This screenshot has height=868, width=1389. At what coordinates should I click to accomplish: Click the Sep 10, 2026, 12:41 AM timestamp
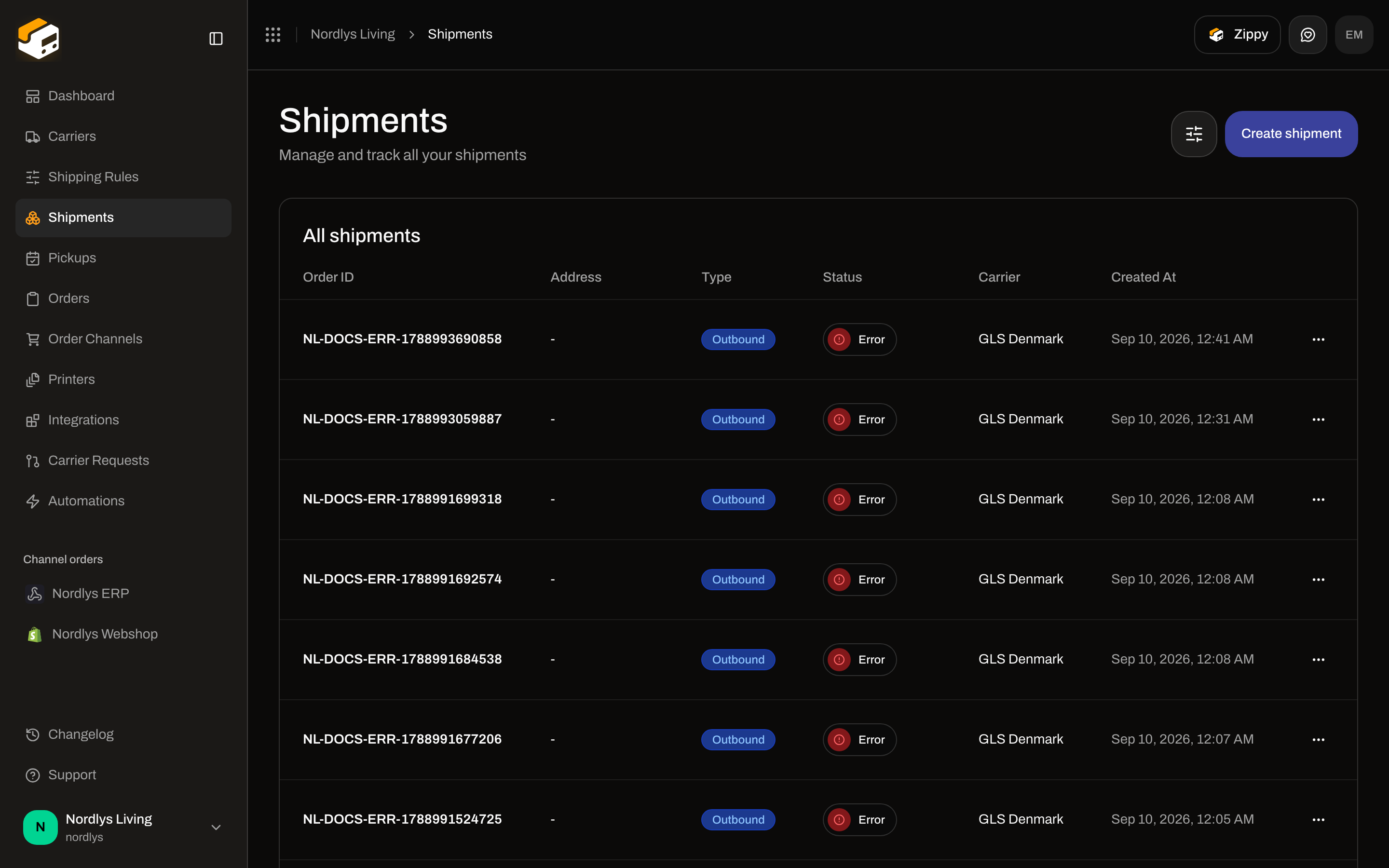1182,339
